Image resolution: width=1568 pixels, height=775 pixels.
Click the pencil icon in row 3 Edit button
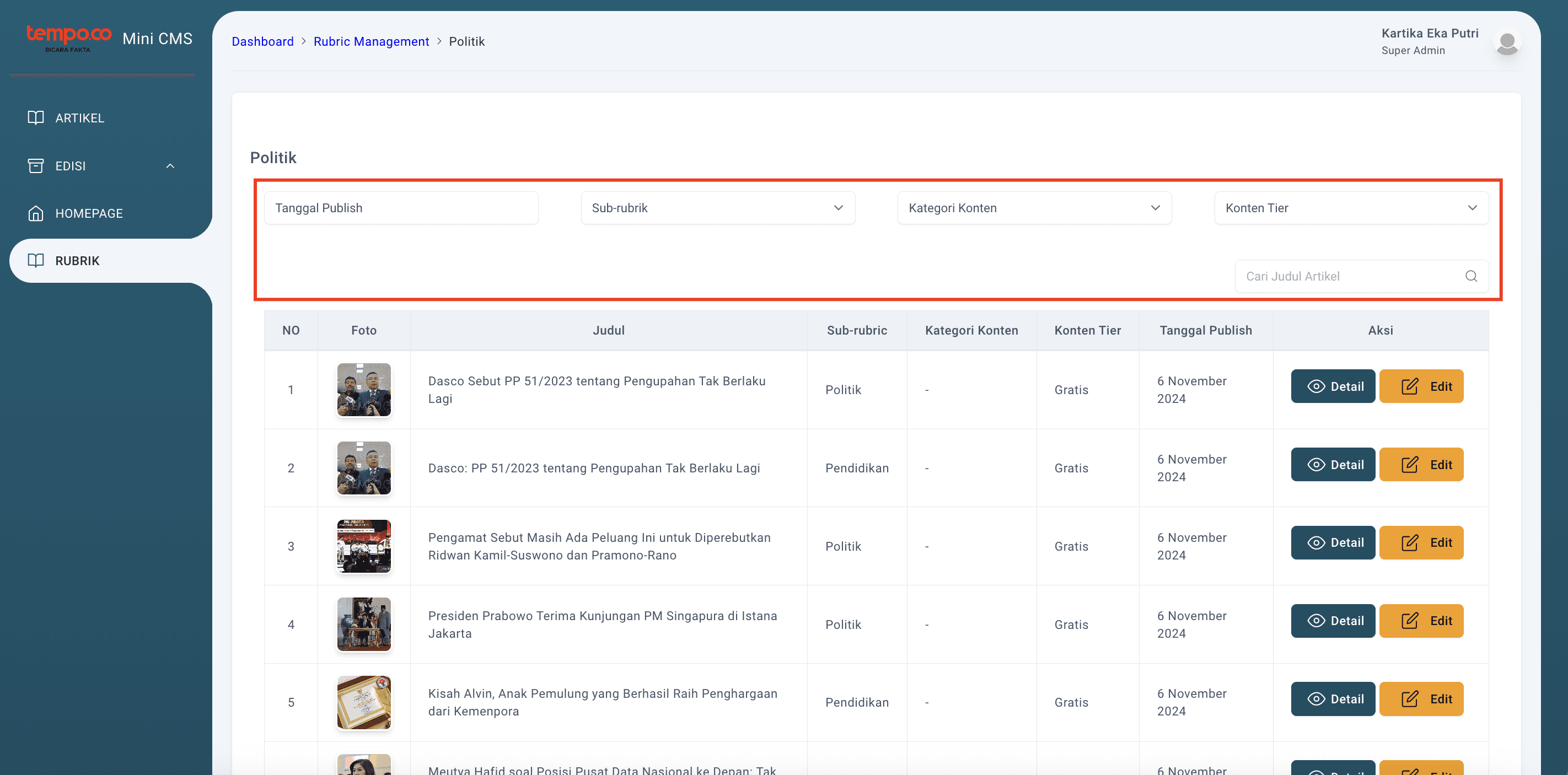click(1410, 542)
